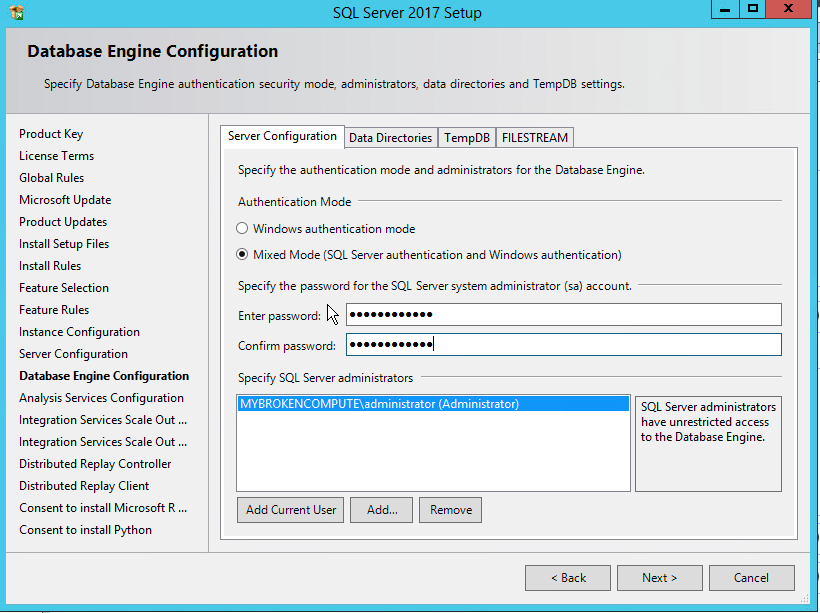Select Mixed Mode authentication radio button
Screen dimensions: 820x613
pos(242,255)
